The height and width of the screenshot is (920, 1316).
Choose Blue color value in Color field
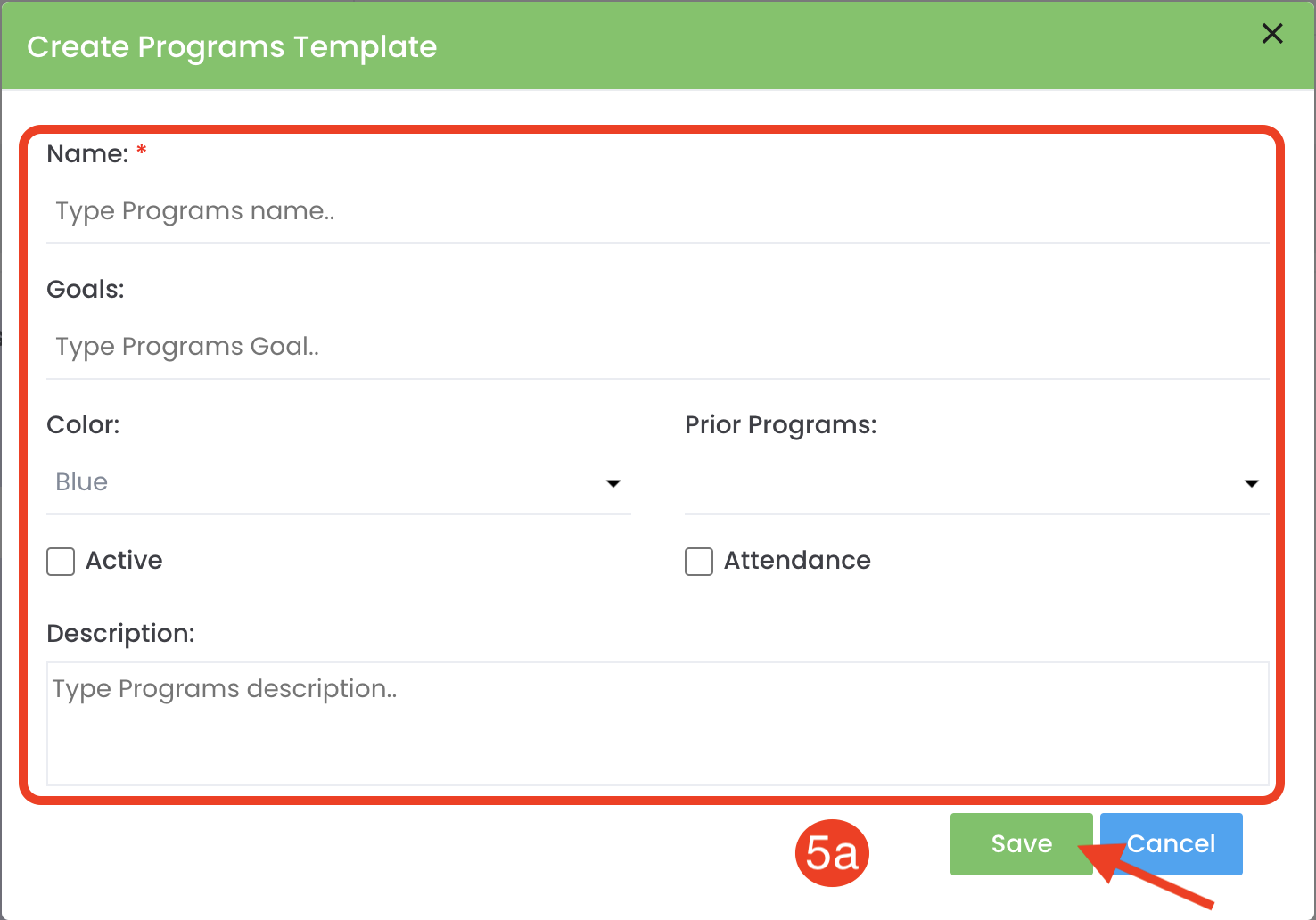click(x=80, y=482)
